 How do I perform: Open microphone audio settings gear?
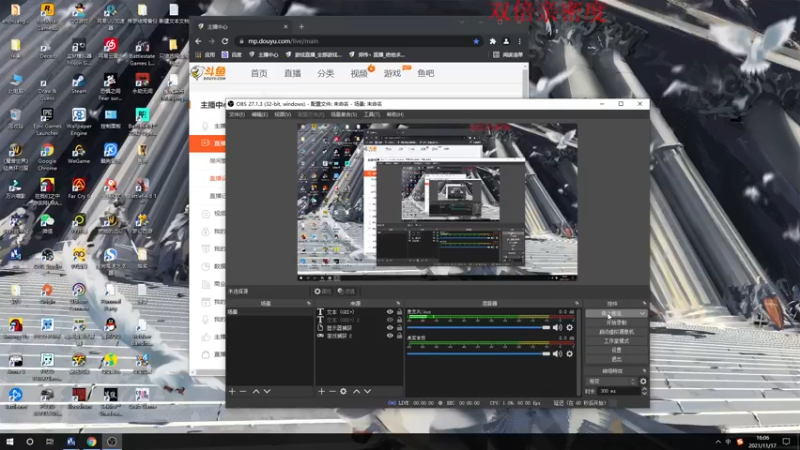[569, 328]
